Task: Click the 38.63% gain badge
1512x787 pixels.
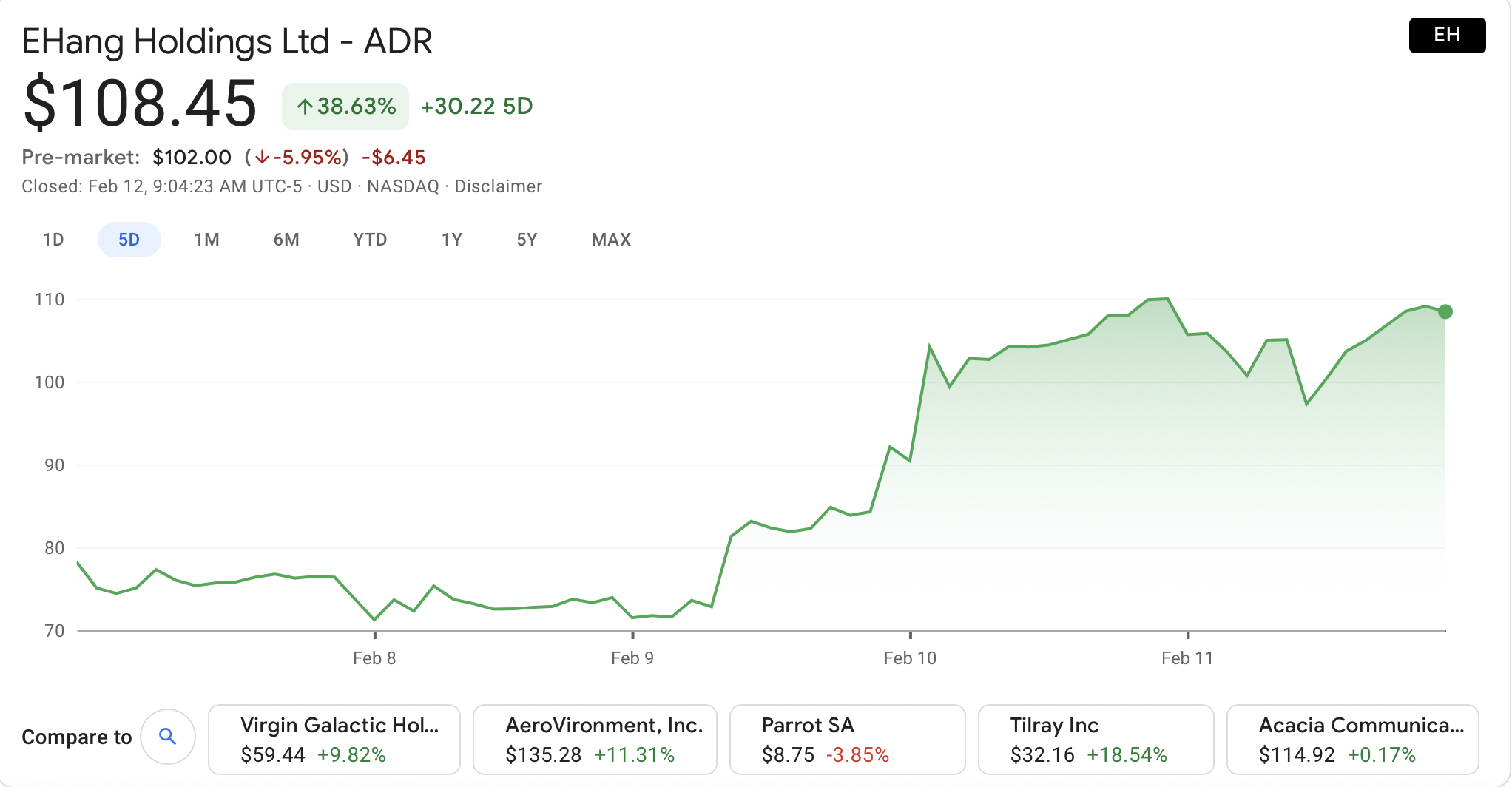Action: point(345,107)
